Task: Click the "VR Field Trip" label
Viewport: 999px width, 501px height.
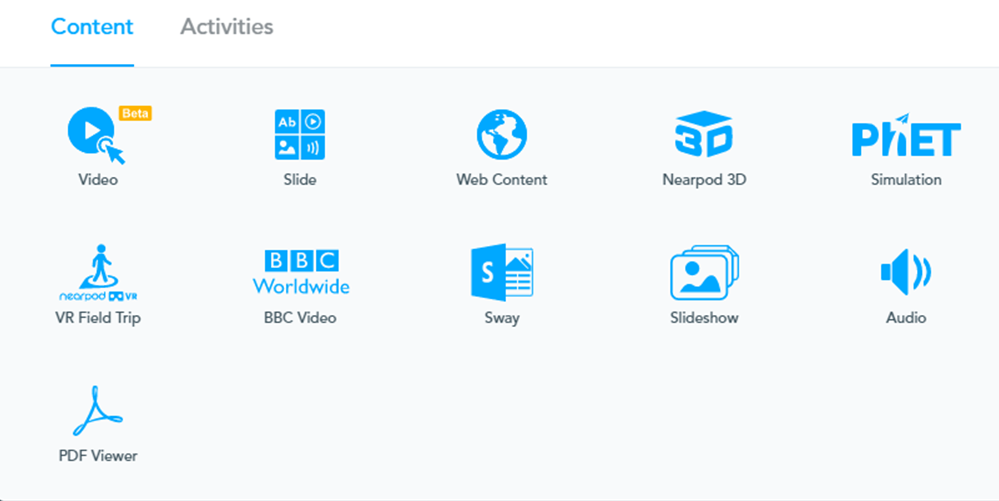Action: tap(98, 317)
